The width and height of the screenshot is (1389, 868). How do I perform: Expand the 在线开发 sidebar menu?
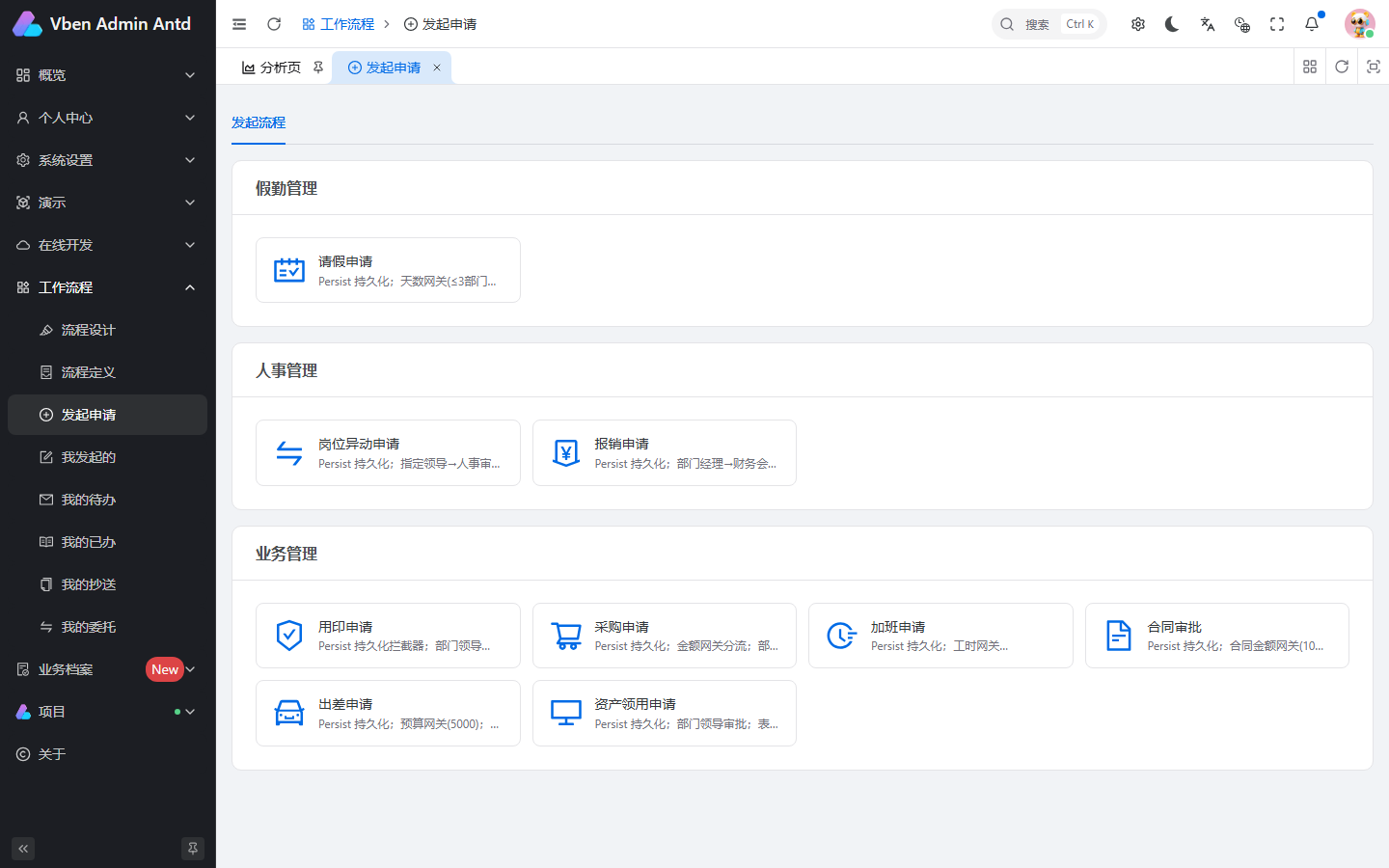[x=107, y=245]
